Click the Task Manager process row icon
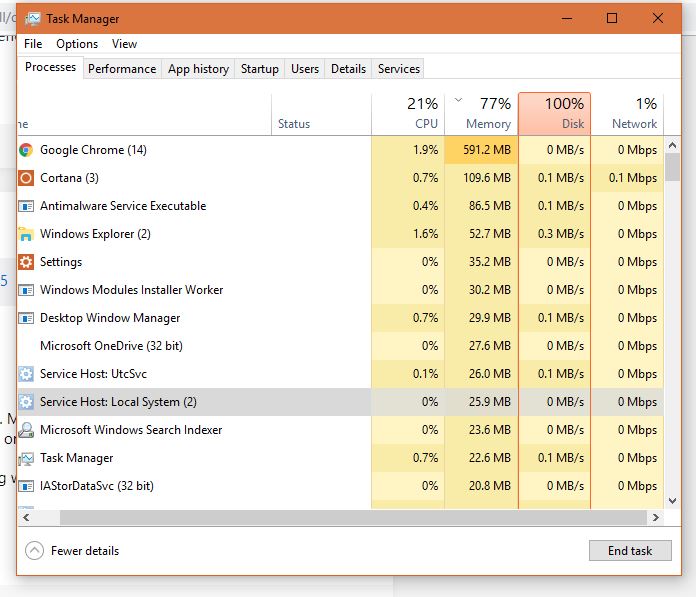Image resolution: width=696 pixels, height=597 pixels. tap(26, 458)
